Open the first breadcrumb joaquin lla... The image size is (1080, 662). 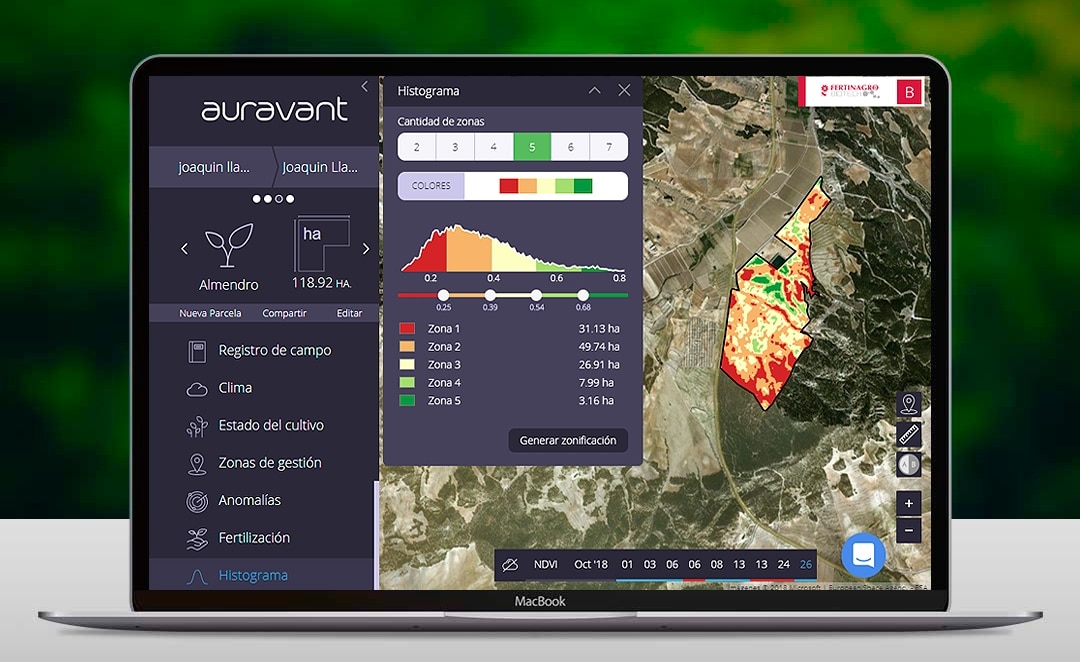[214, 167]
